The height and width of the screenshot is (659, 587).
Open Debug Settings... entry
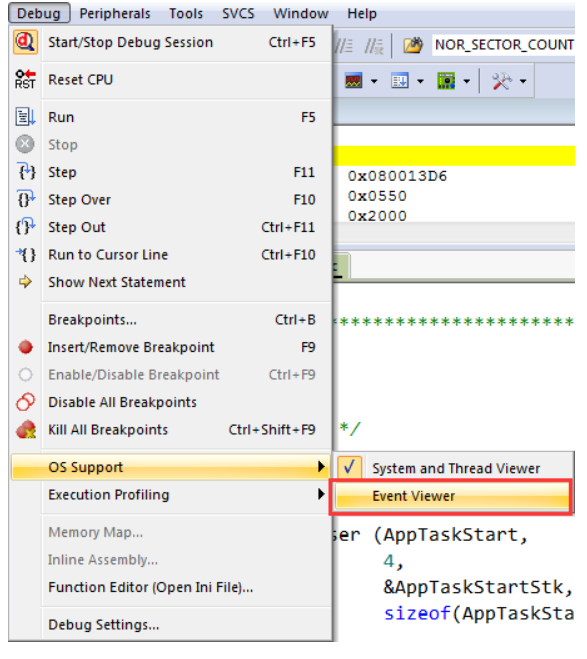coord(170,625)
